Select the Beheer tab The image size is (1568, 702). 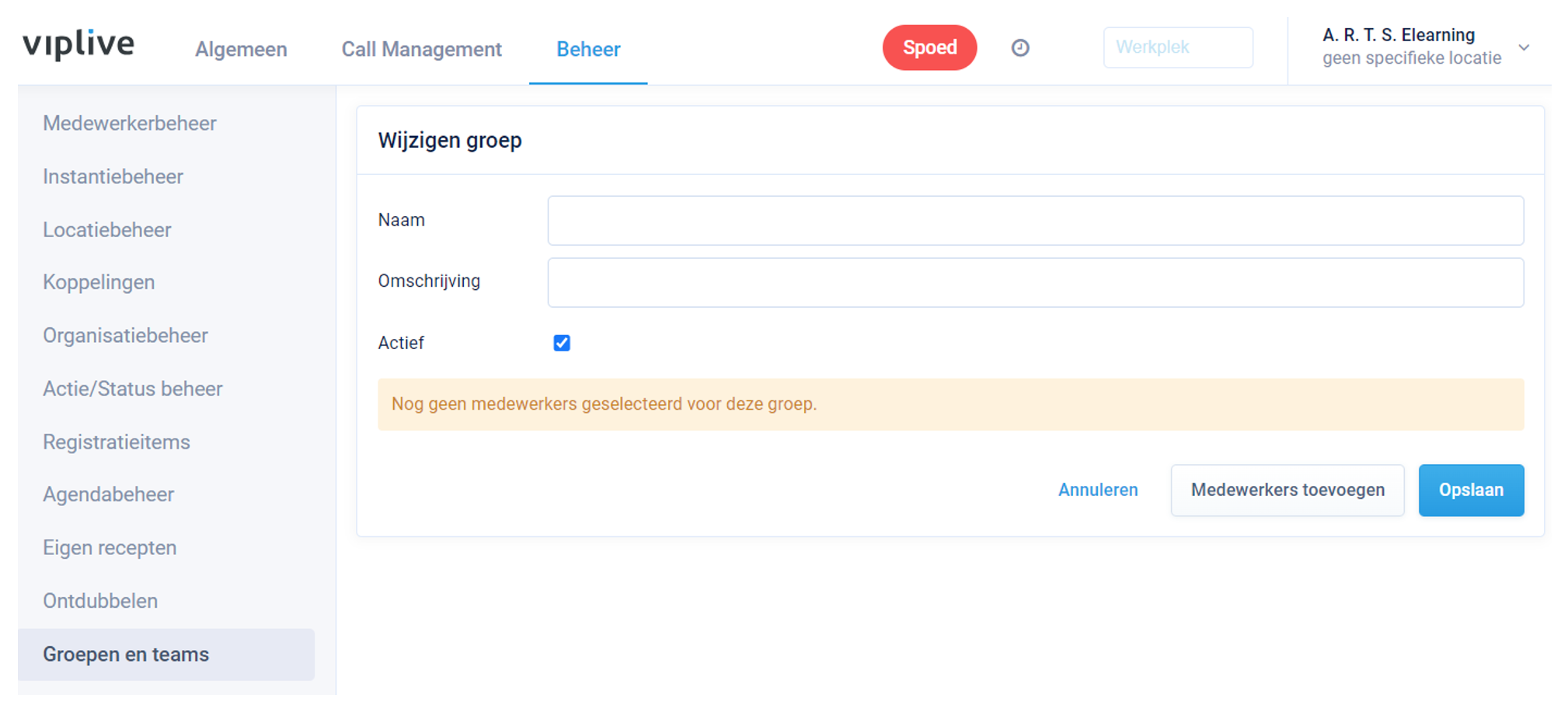point(588,49)
